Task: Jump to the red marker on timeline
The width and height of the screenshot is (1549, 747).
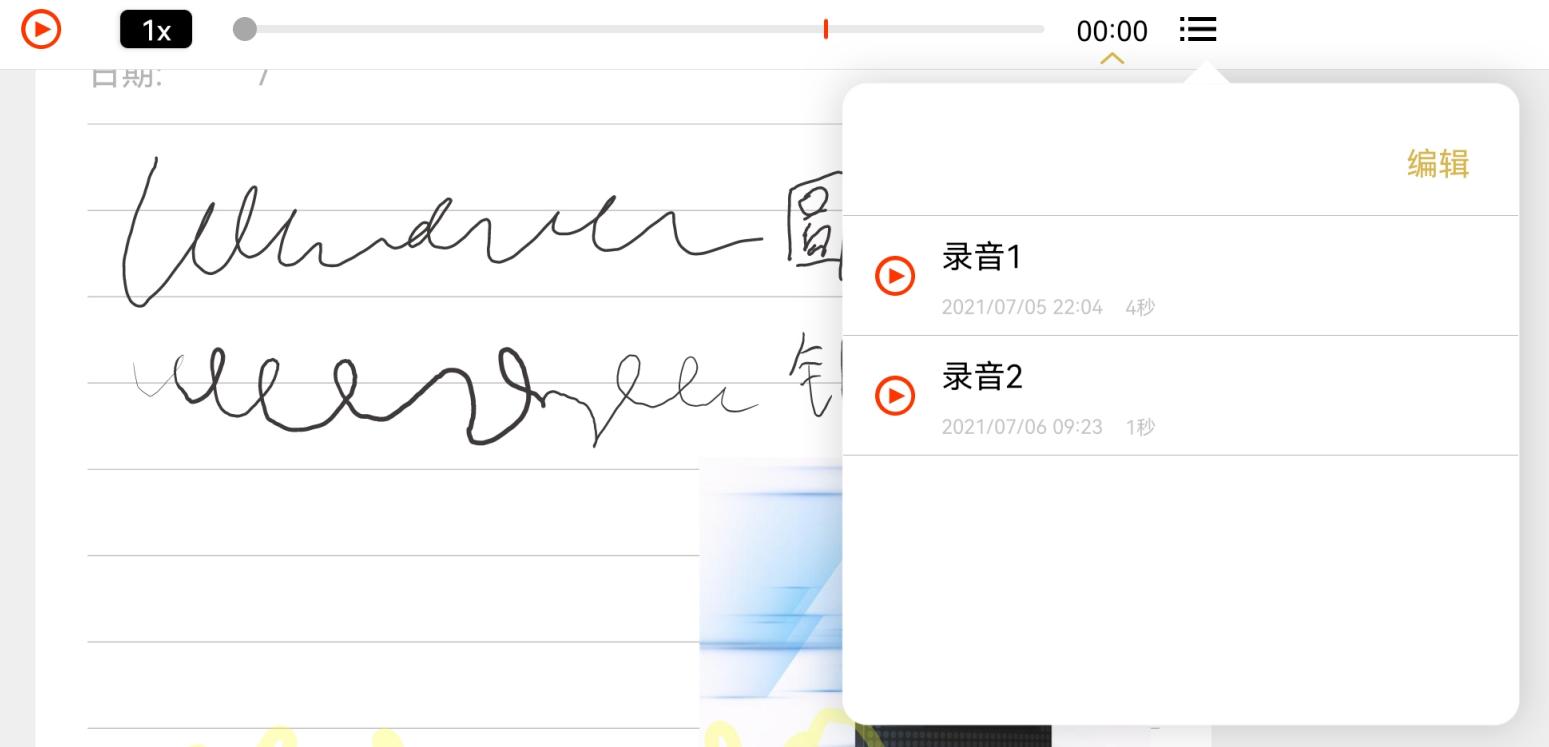Action: pyautogui.click(x=825, y=29)
